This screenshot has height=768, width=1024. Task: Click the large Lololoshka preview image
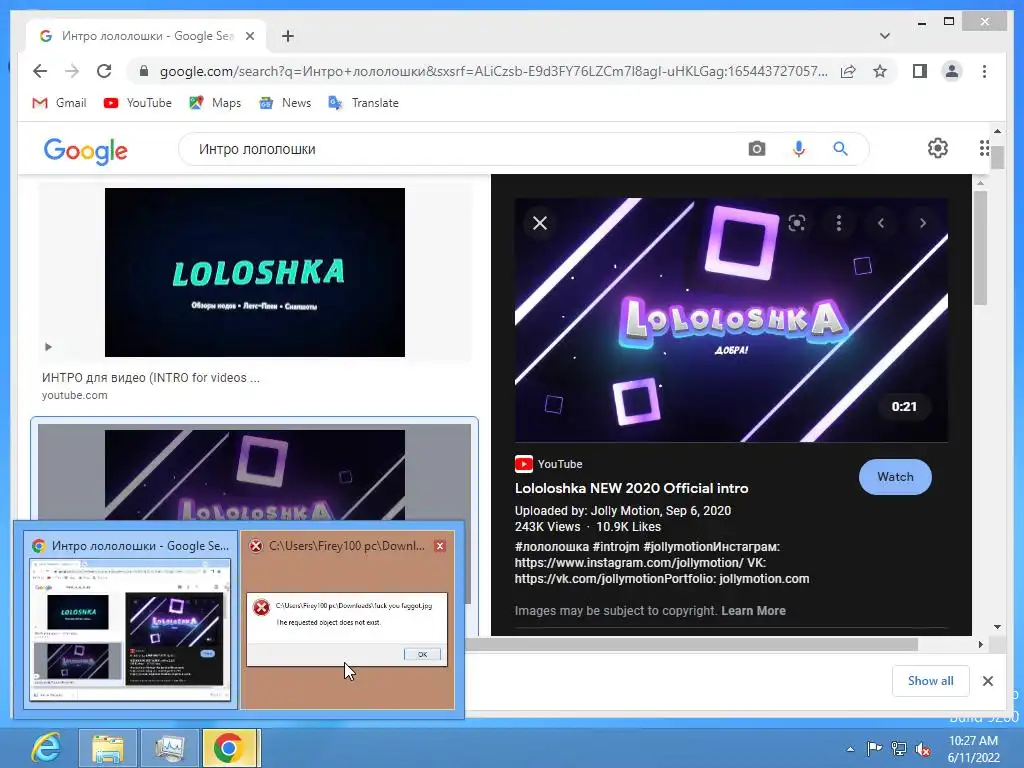(731, 320)
